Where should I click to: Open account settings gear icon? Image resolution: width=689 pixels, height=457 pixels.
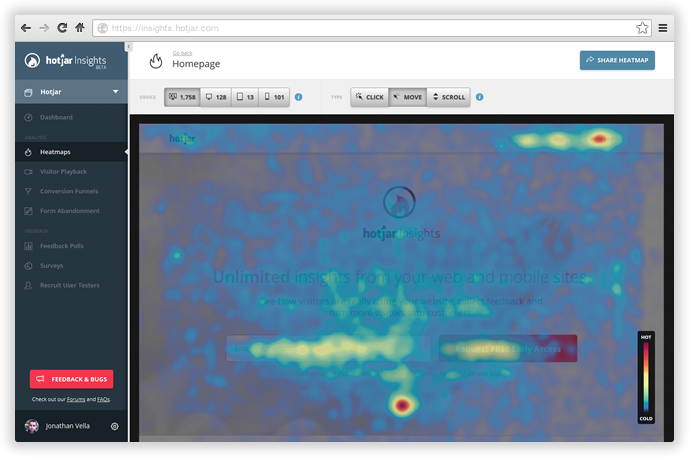coord(115,426)
